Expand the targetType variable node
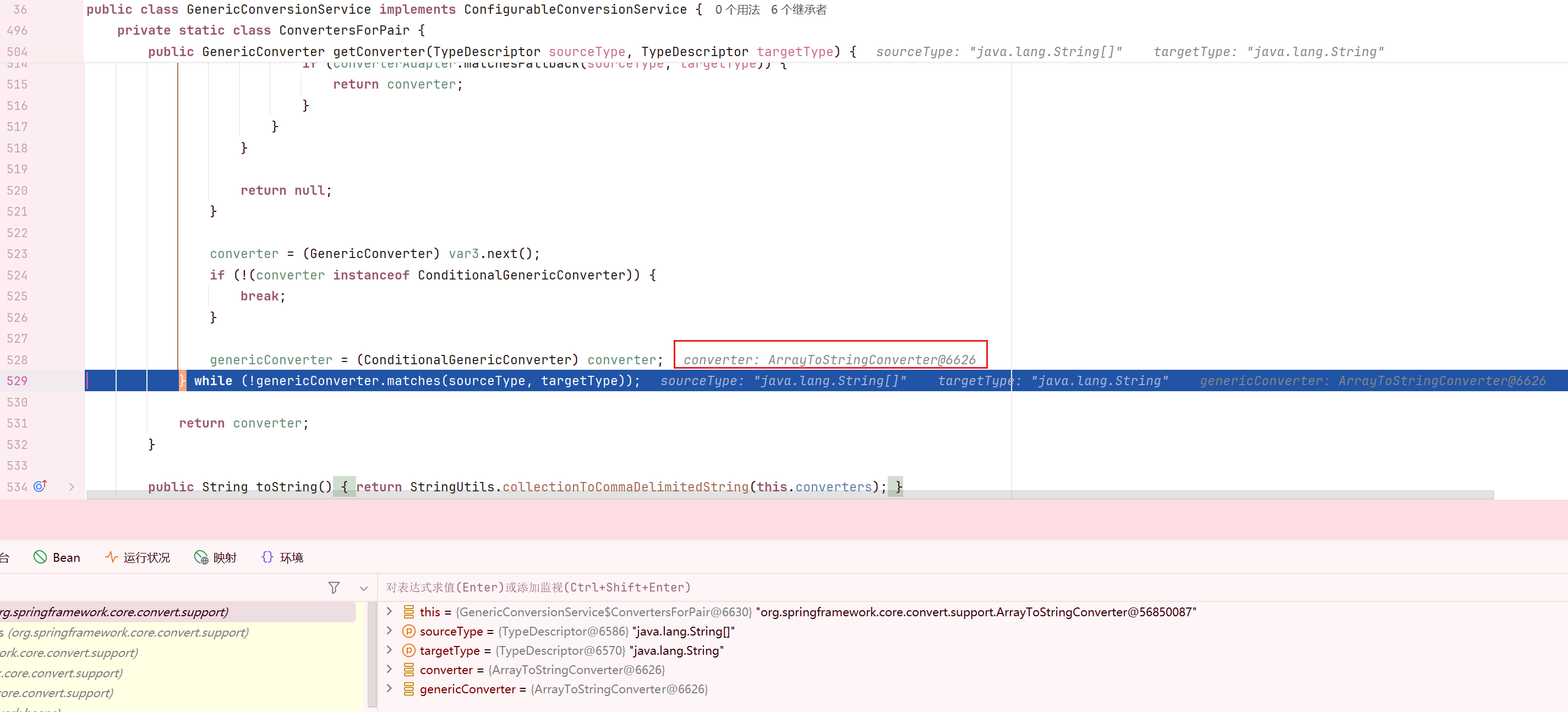Screen dimensions: 1568x712 390,650
